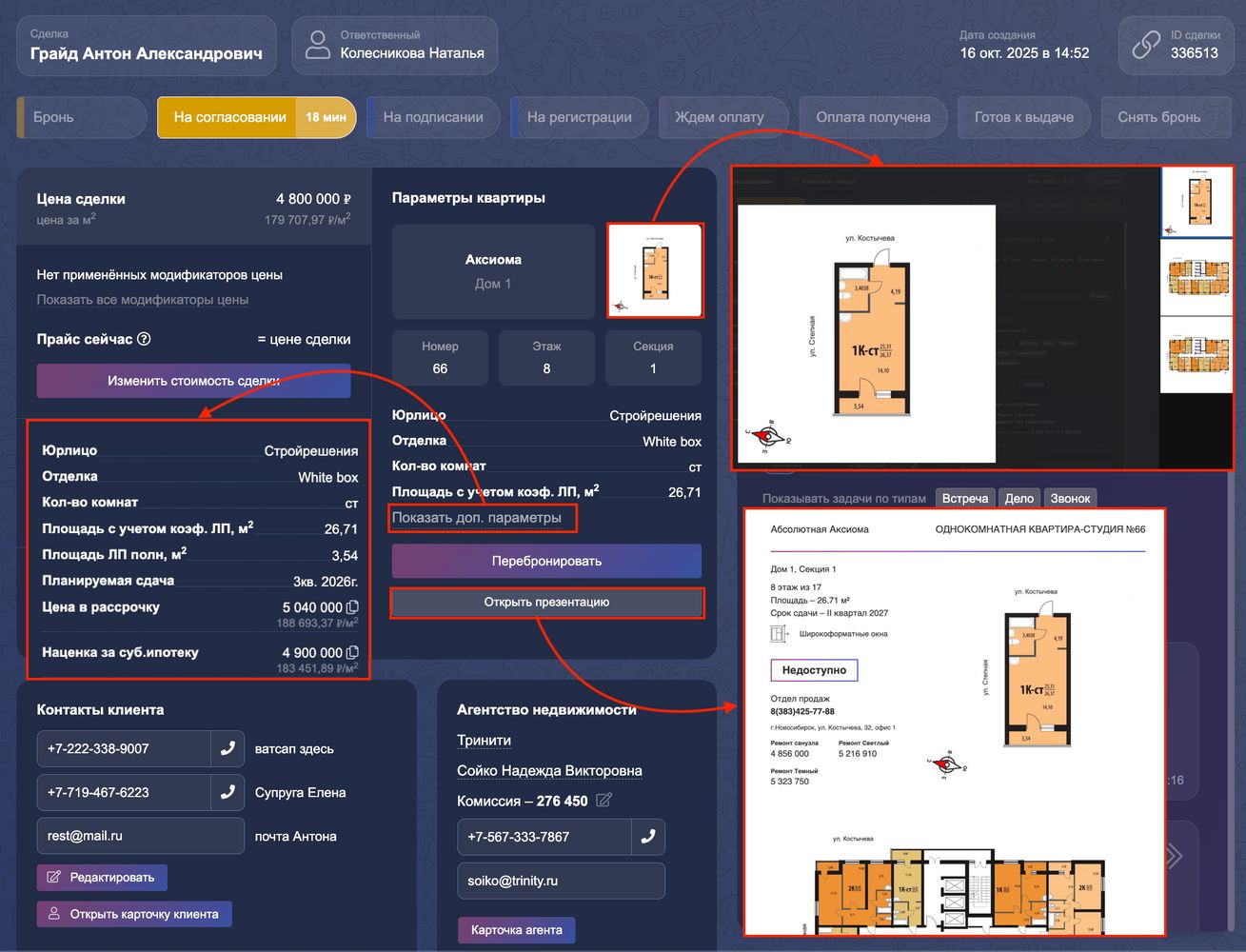Show all price modifiers link
Screen dimensions: 1246x952
pyautogui.click(x=143, y=300)
